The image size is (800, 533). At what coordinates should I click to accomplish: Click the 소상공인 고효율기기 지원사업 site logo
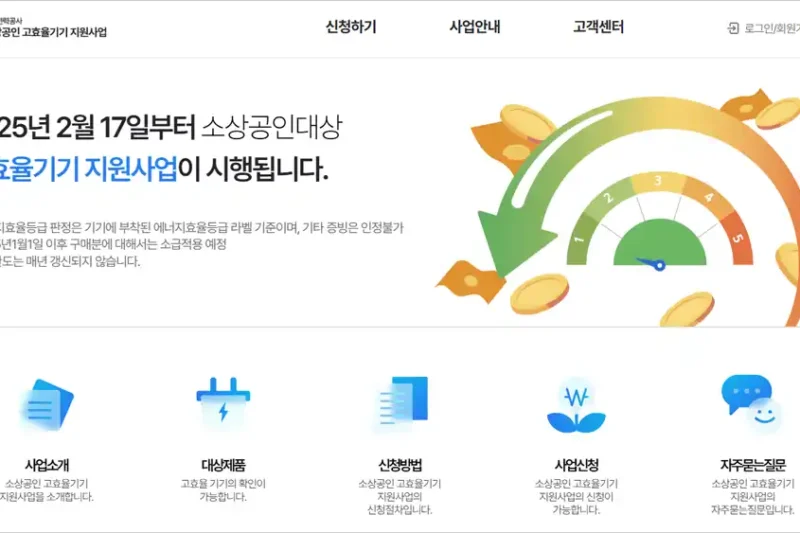(53, 31)
